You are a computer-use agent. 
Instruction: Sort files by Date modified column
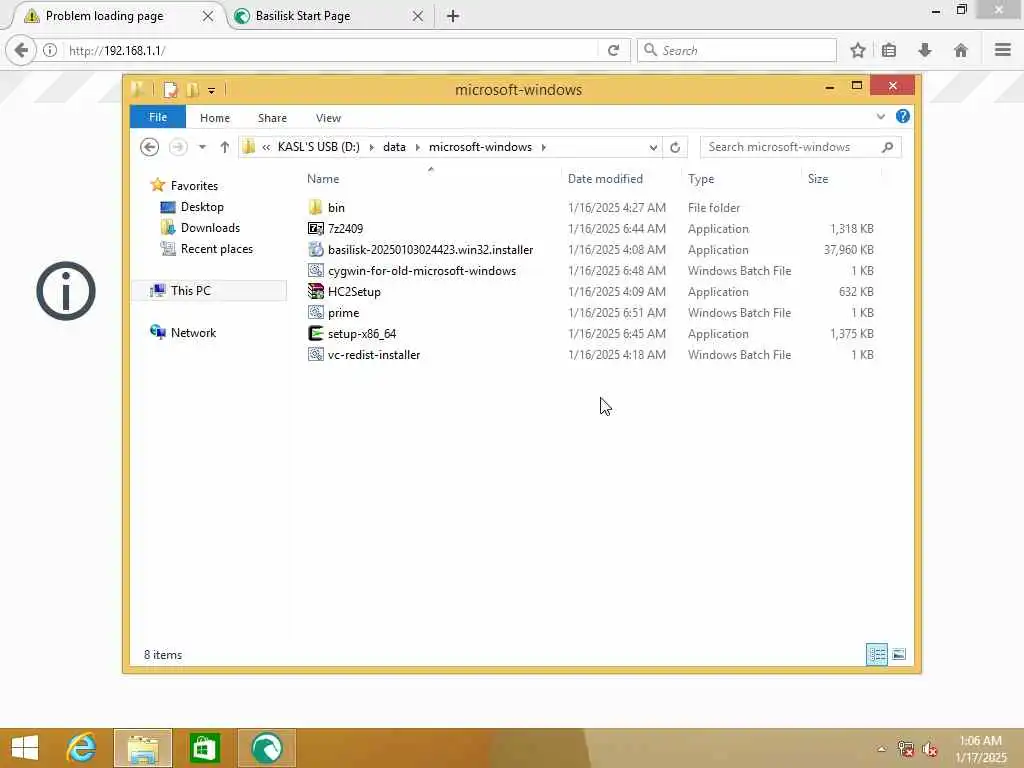605,178
